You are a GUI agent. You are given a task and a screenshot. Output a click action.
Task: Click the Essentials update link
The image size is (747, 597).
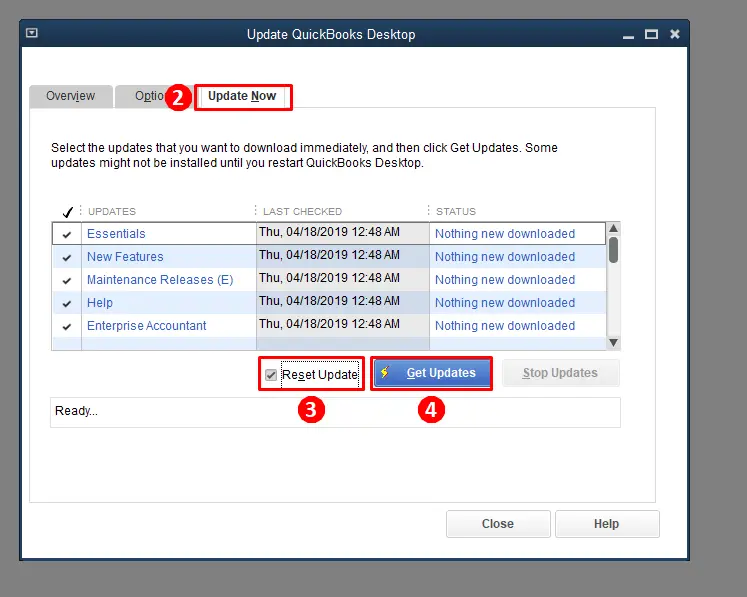(x=116, y=234)
